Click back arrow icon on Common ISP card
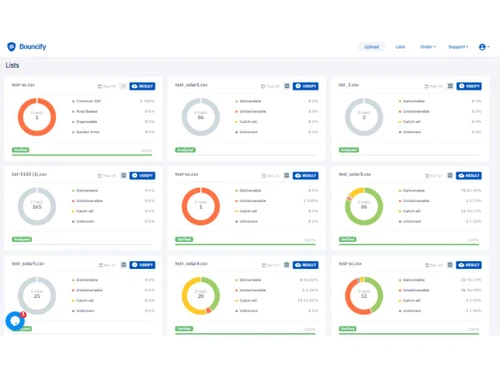This screenshot has width=500, height=375. [x=123, y=86]
